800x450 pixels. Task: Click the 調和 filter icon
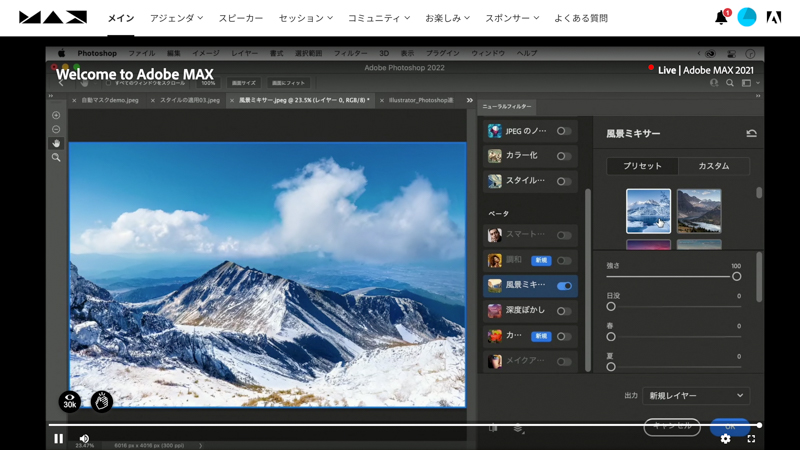coord(494,260)
